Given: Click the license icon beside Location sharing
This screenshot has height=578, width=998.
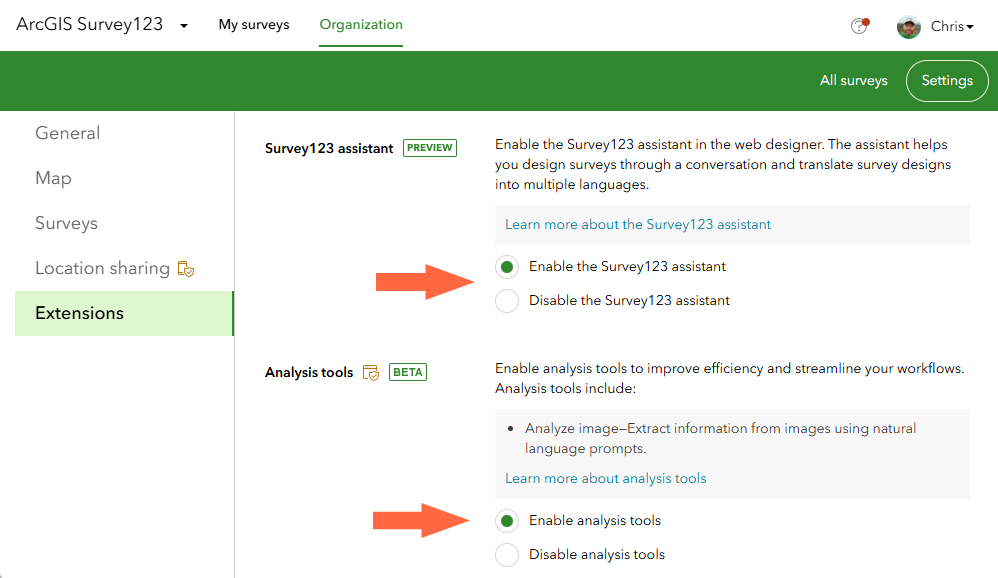Looking at the screenshot, I should [x=186, y=268].
